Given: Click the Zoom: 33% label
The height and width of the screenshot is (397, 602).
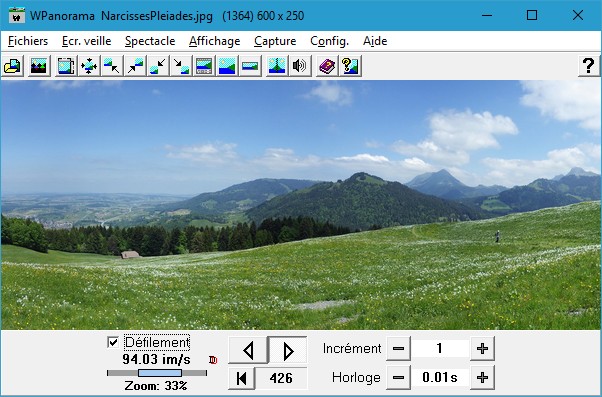Looking at the screenshot, I should pos(156,385).
